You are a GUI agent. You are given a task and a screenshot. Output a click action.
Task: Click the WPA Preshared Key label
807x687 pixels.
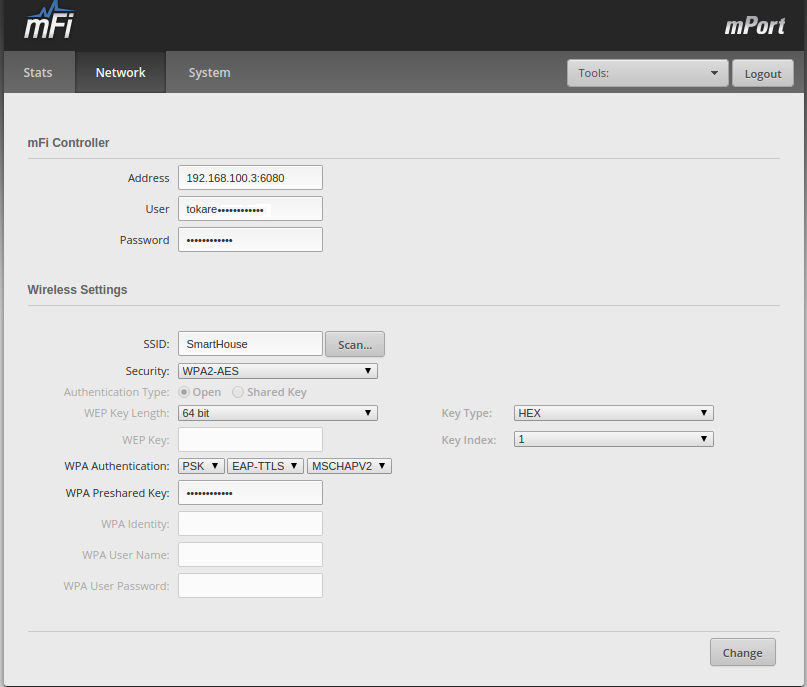[x=117, y=493]
